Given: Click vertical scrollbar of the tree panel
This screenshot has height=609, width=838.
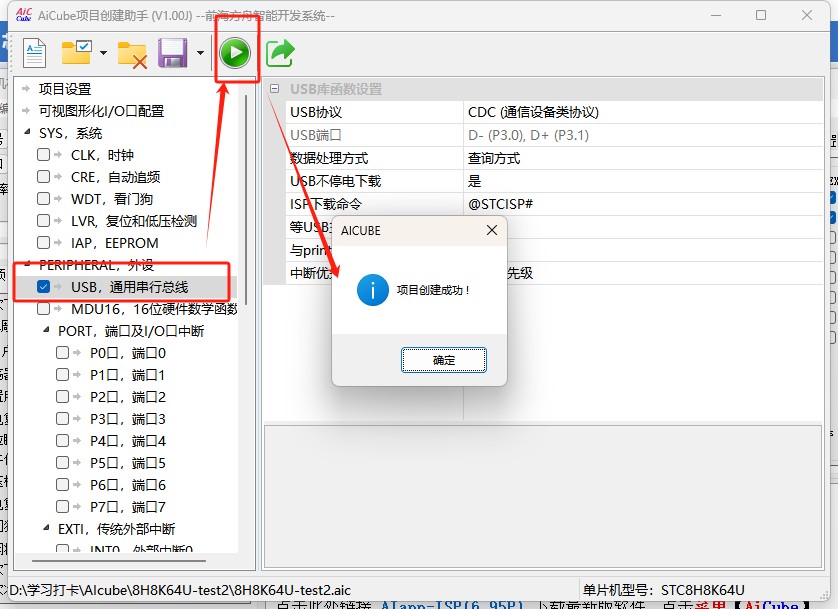Looking at the screenshot, I should click(246, 200).
